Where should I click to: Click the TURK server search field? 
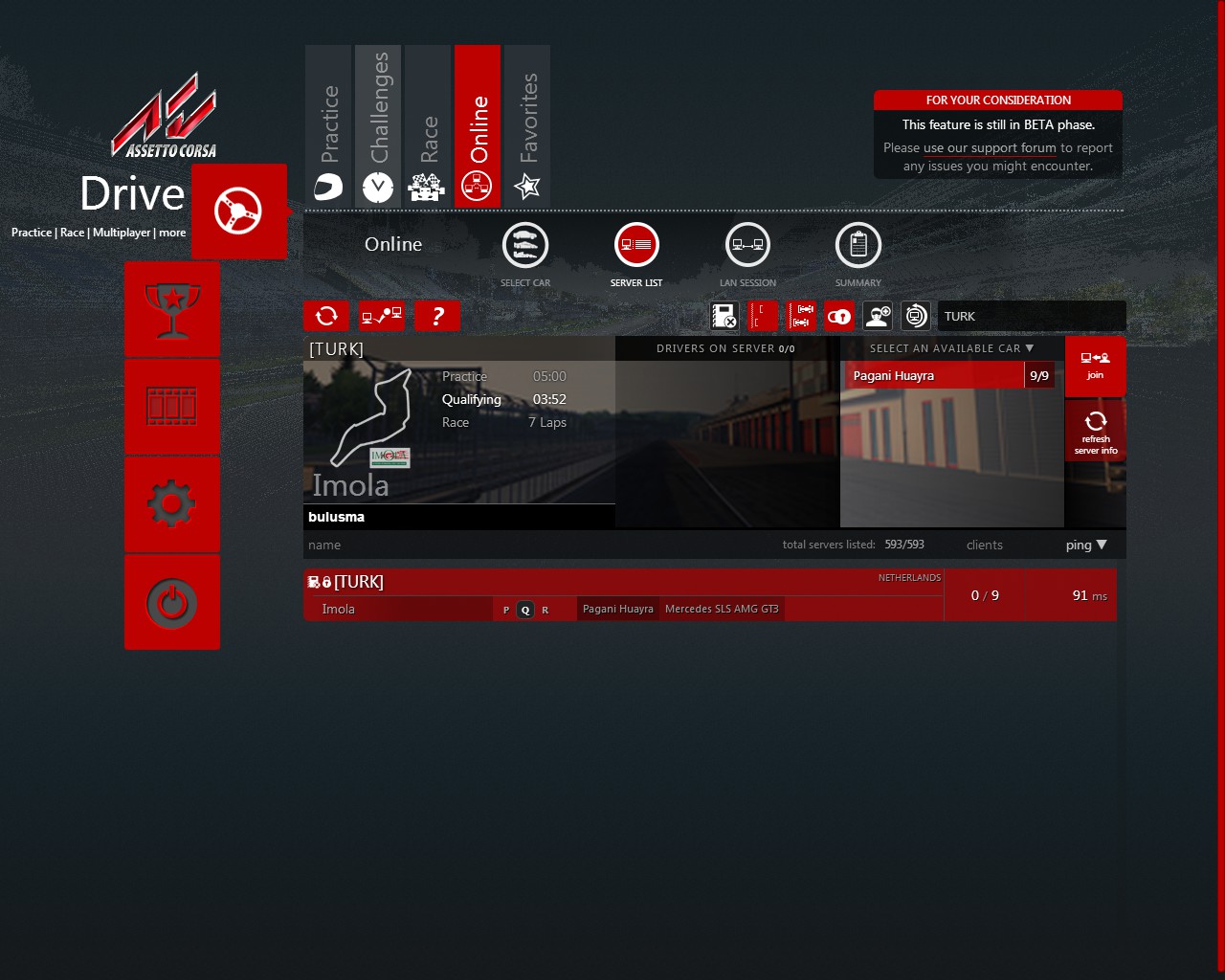pyautogui.click(x=1030, y=316)
